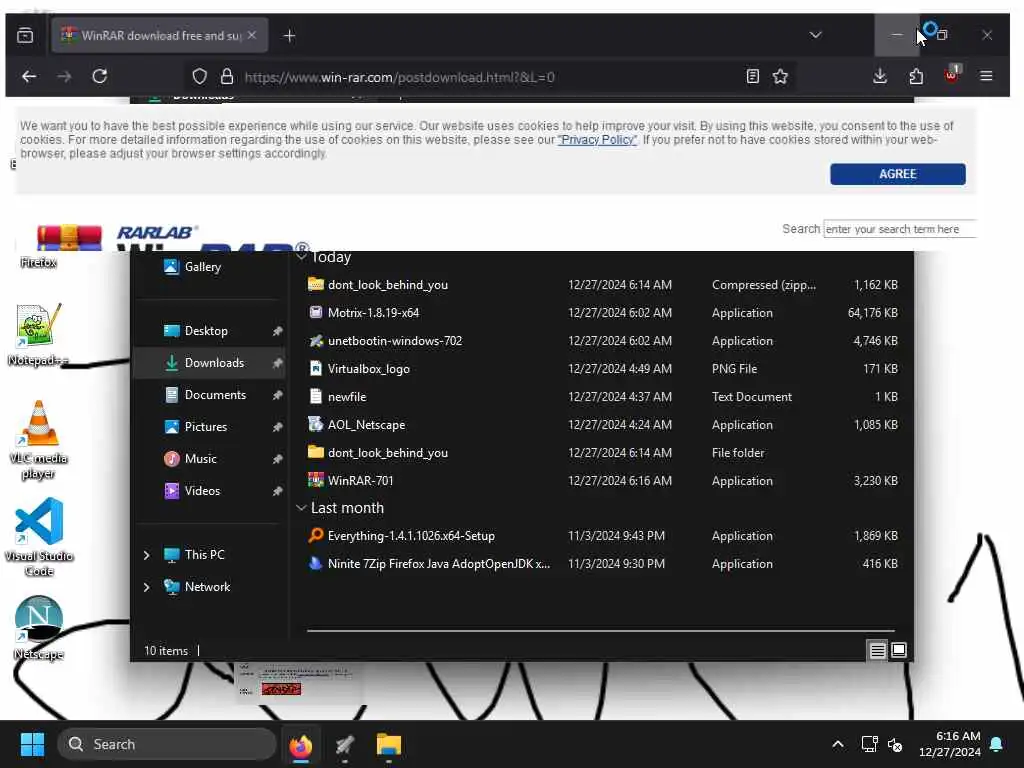Unpin Documents using its pin icon
Image resolution: width=1024 pixels, height=768 pixels.
point(277,395)
